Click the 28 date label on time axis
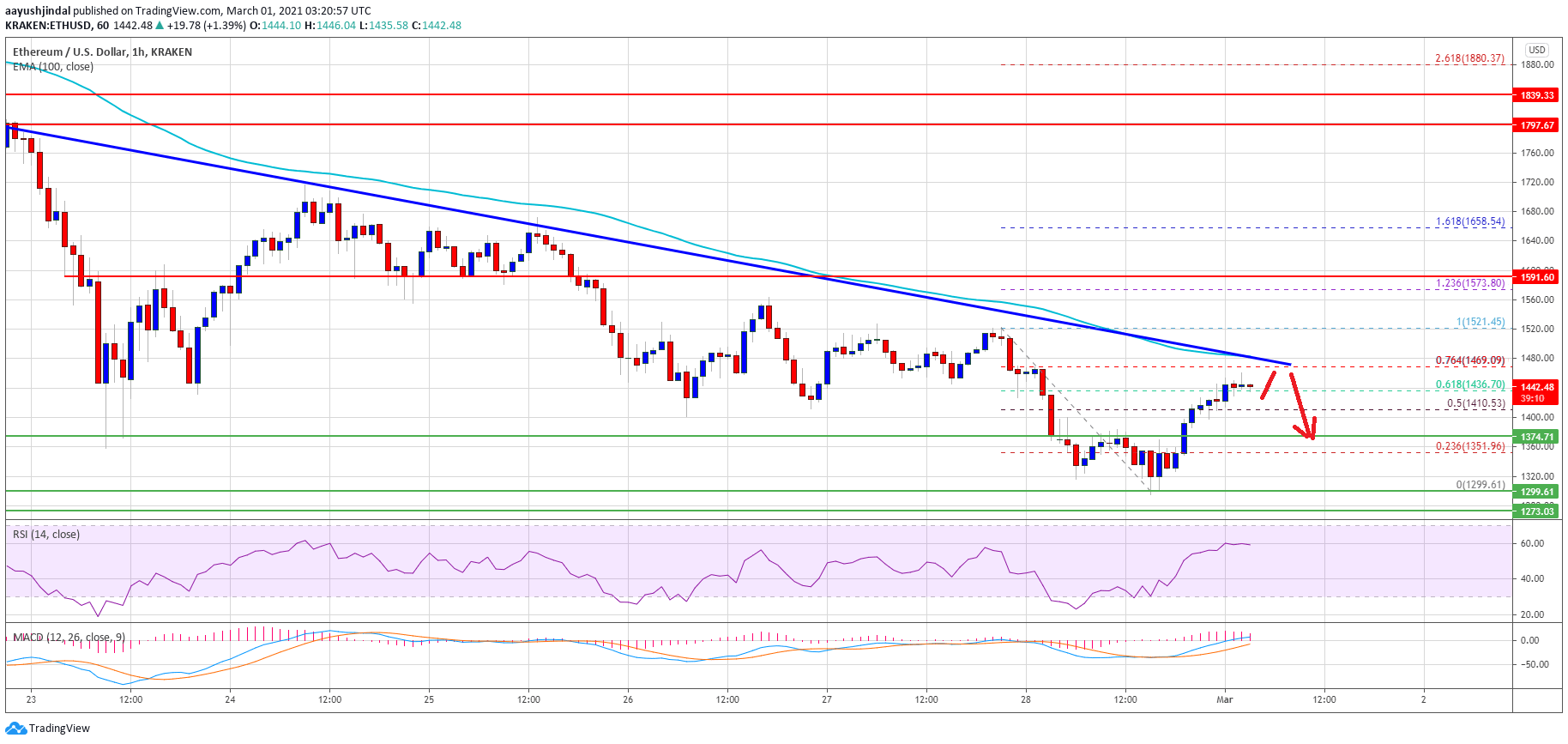 click(x=1026, y=699)
